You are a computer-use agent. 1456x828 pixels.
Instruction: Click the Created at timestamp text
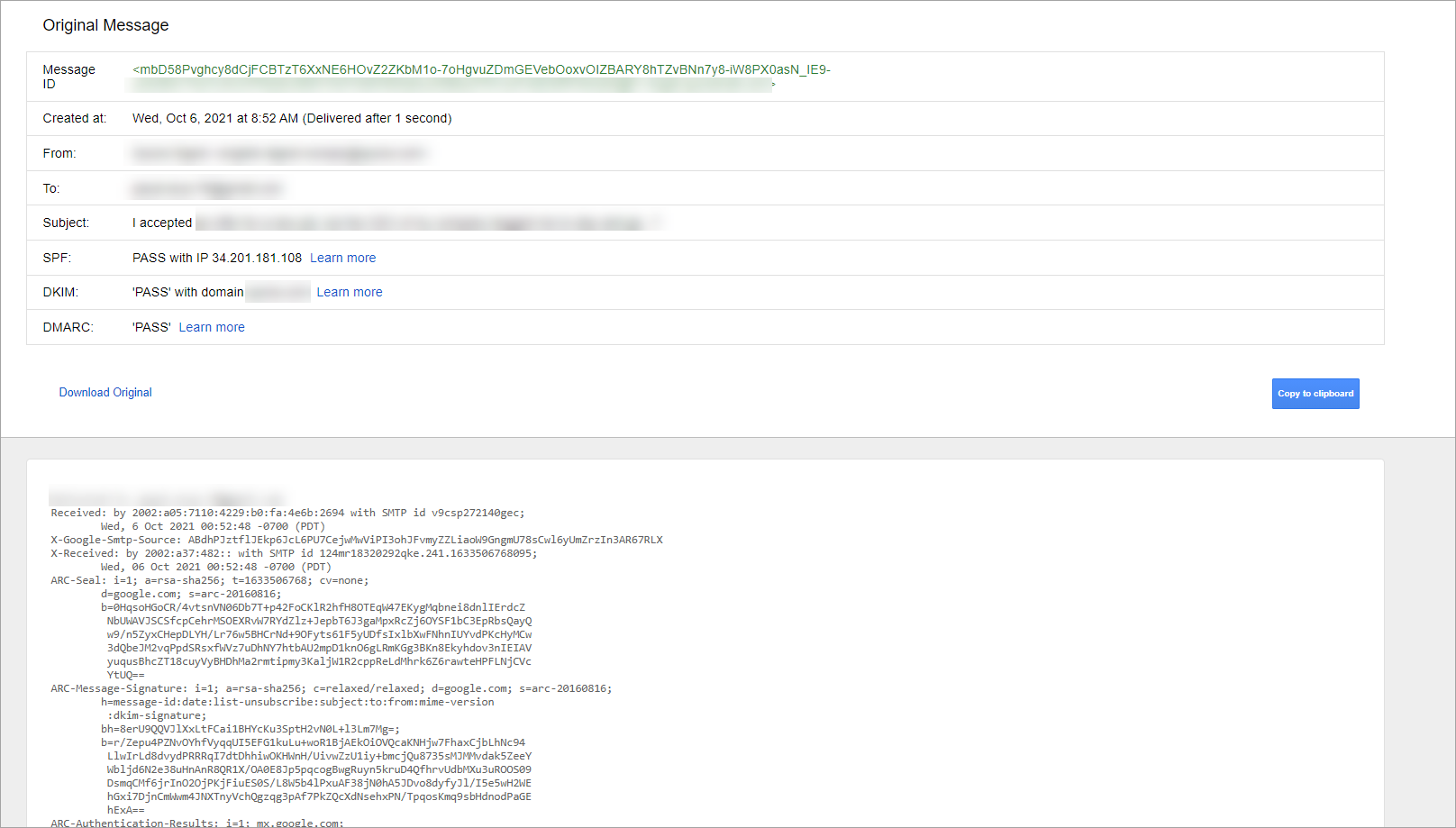click(292, 118)
